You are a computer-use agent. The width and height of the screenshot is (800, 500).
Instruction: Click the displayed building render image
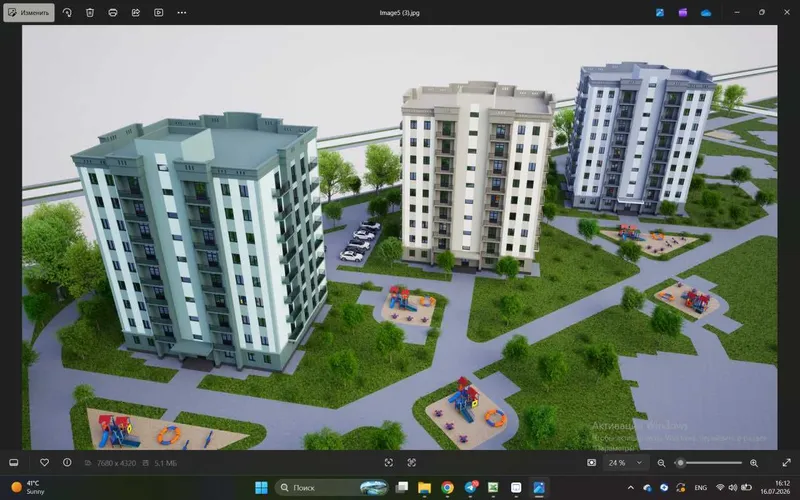coord(399,237)
